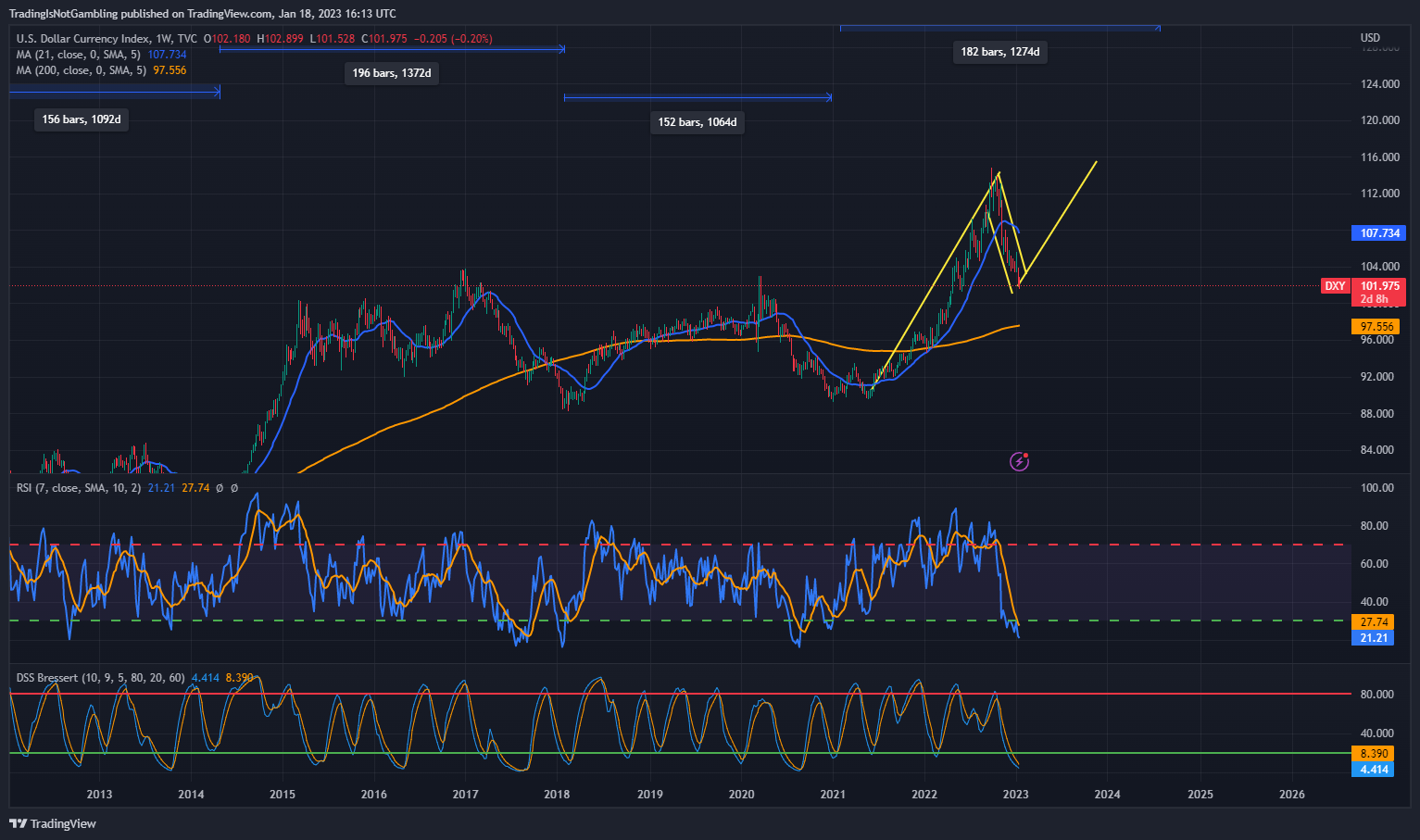
Task: Click the red dashed RSI overbought line
Action: pyautogui.click(x=680, y=545)
